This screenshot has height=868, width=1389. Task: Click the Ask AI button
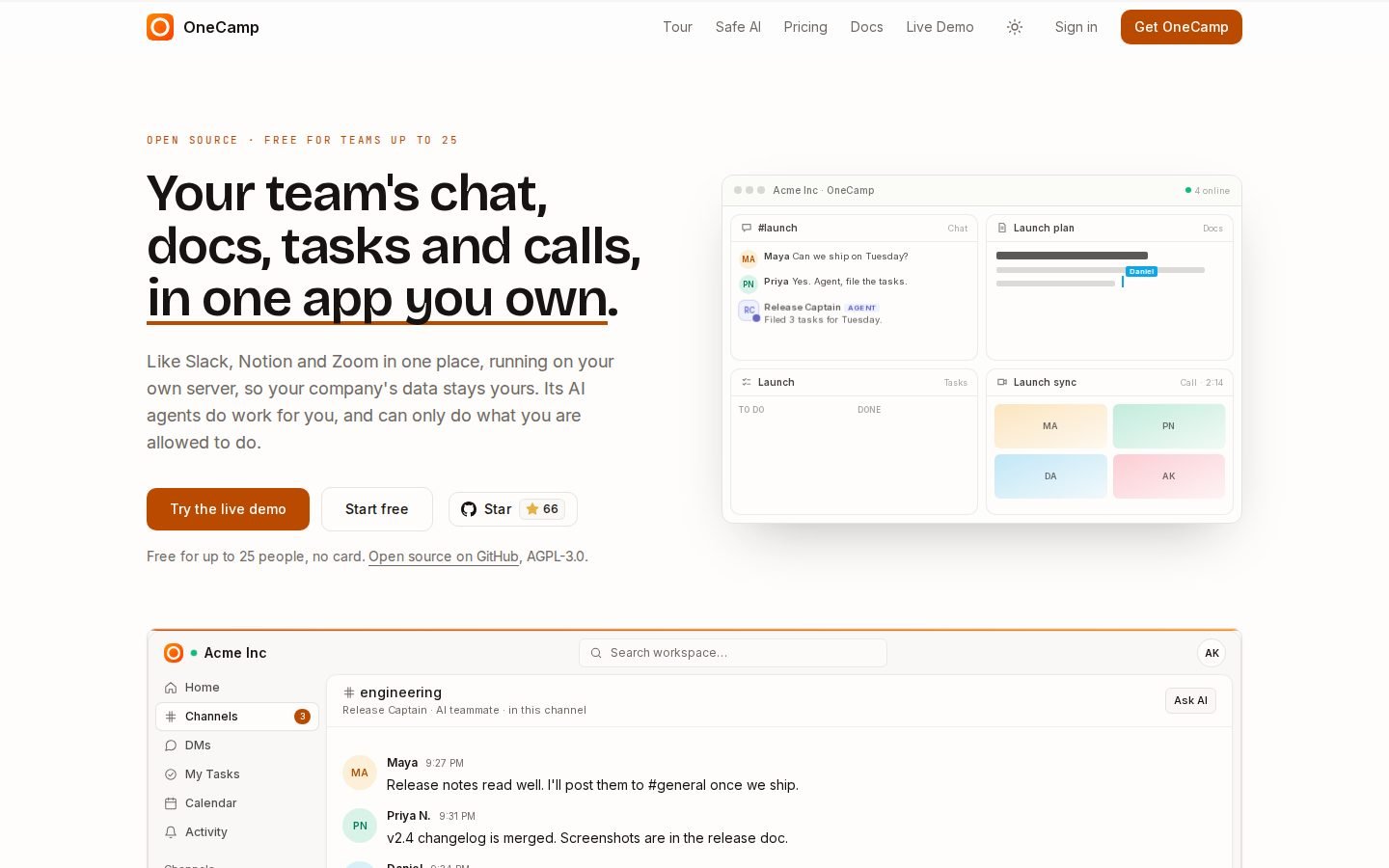coord(1190,700)
